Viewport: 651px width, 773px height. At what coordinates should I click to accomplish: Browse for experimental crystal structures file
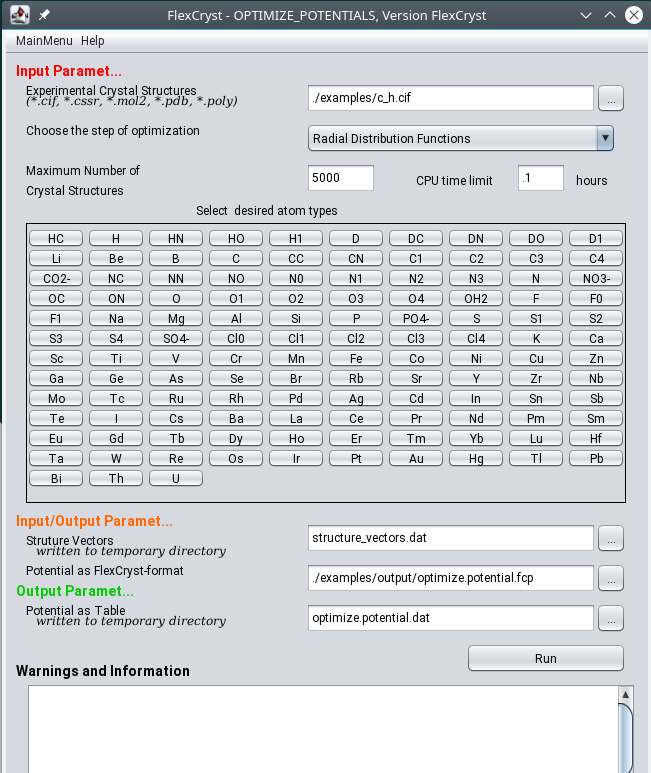[x=611, y=98]
